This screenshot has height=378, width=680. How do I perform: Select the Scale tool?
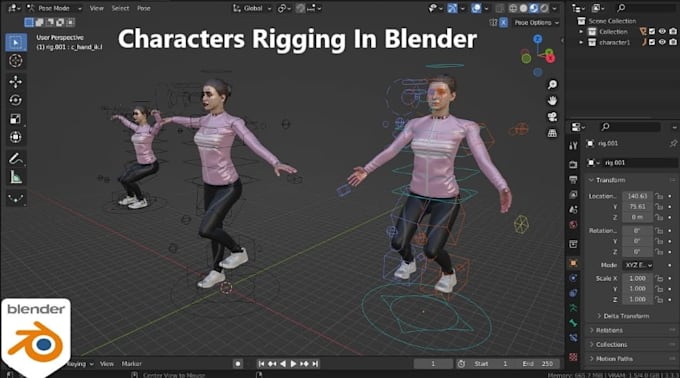point(16,119)
